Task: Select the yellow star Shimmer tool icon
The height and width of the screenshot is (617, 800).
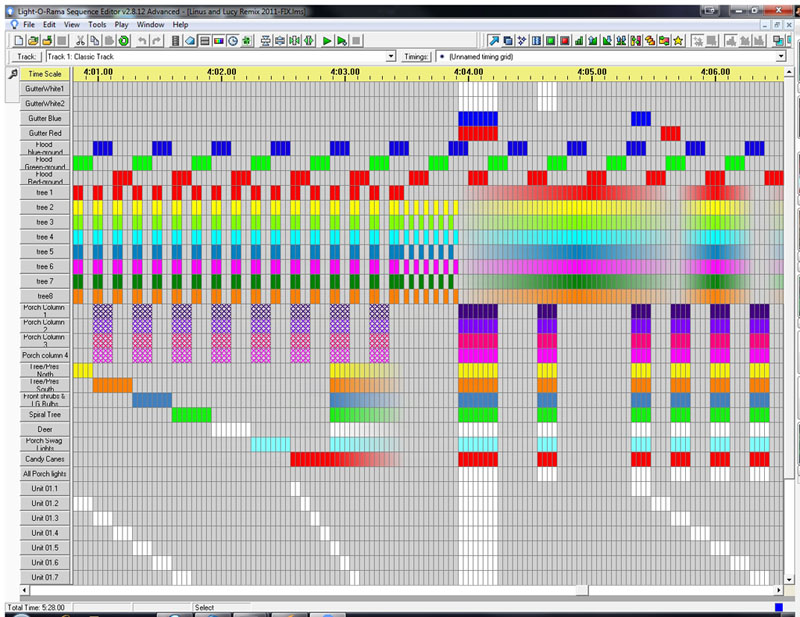Action: point(678,40)
